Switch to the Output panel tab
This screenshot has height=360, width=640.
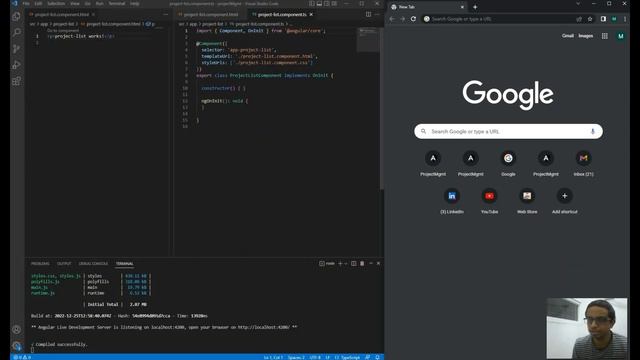[64, 264]
